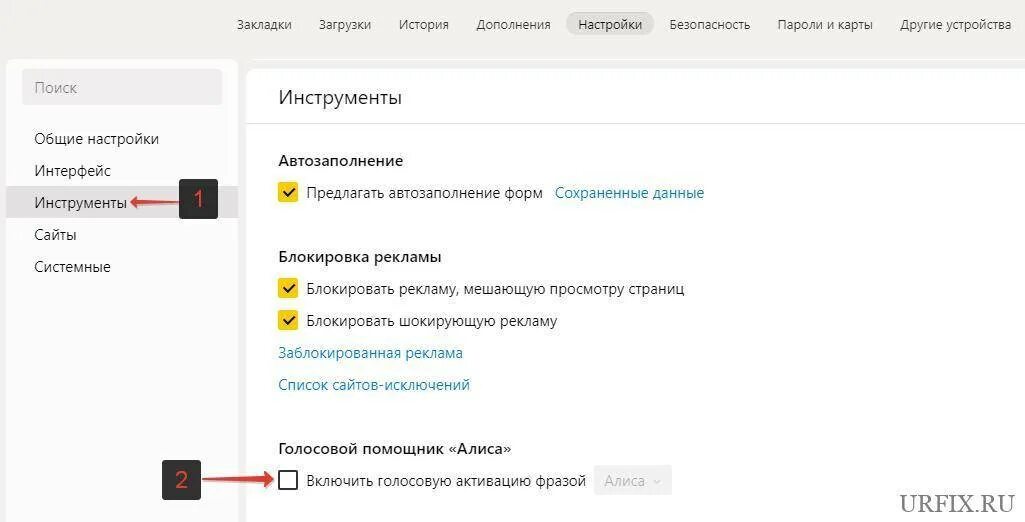This screenshot has height=522, width=1025.
Task: Switch to Пароли и карты tab
Action: point(825,25)
